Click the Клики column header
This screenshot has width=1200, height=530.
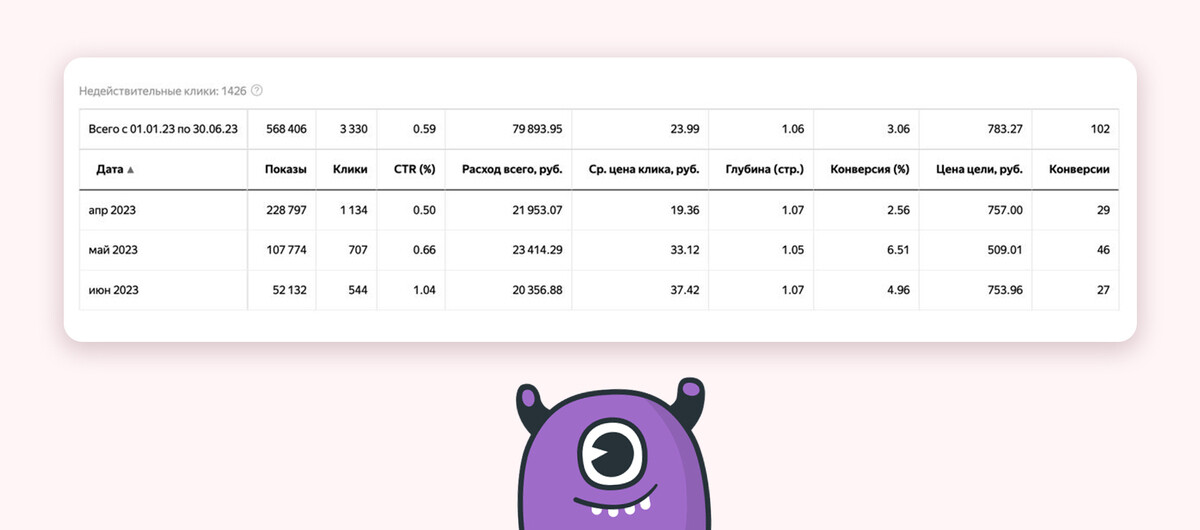click(x=350, y=169)
